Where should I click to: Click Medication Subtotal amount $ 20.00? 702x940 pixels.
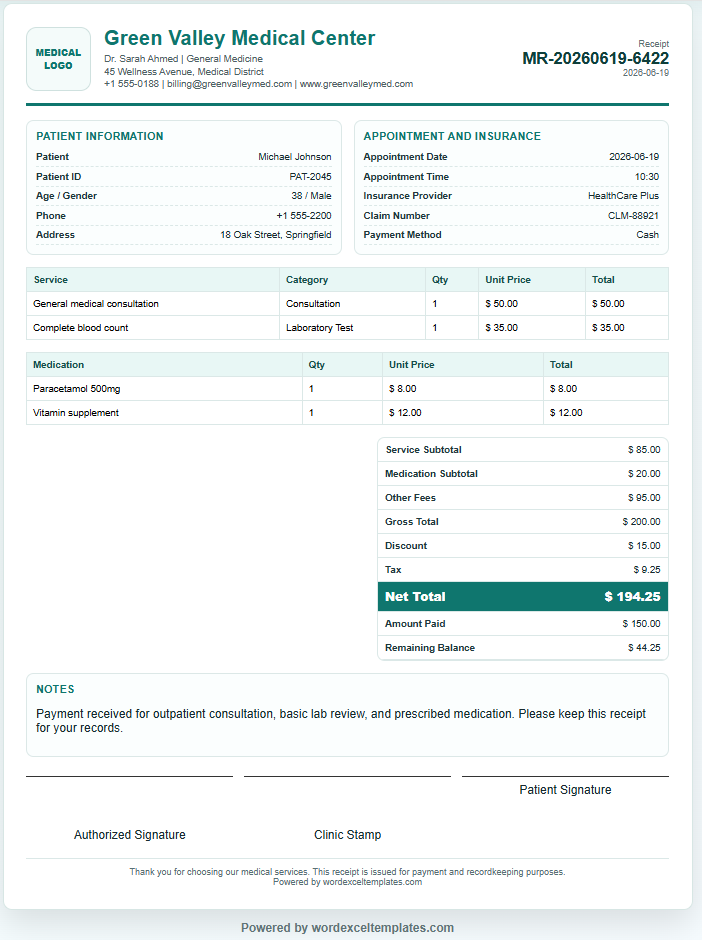tap(644, 474)
